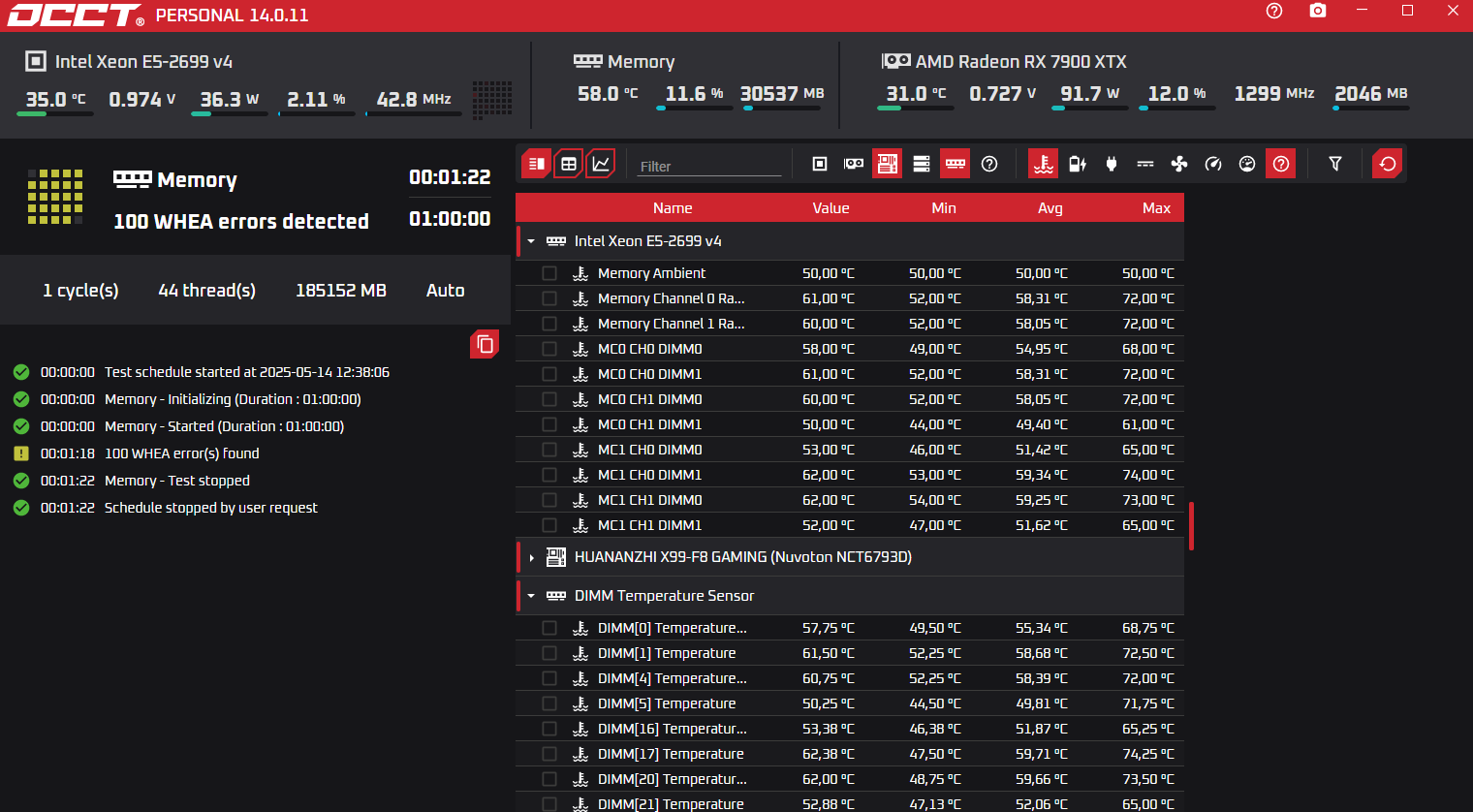This screenshot has width=1473, height=812.
Task: Toggle power plug sensor type filter
Action: tap(1112, 164)
